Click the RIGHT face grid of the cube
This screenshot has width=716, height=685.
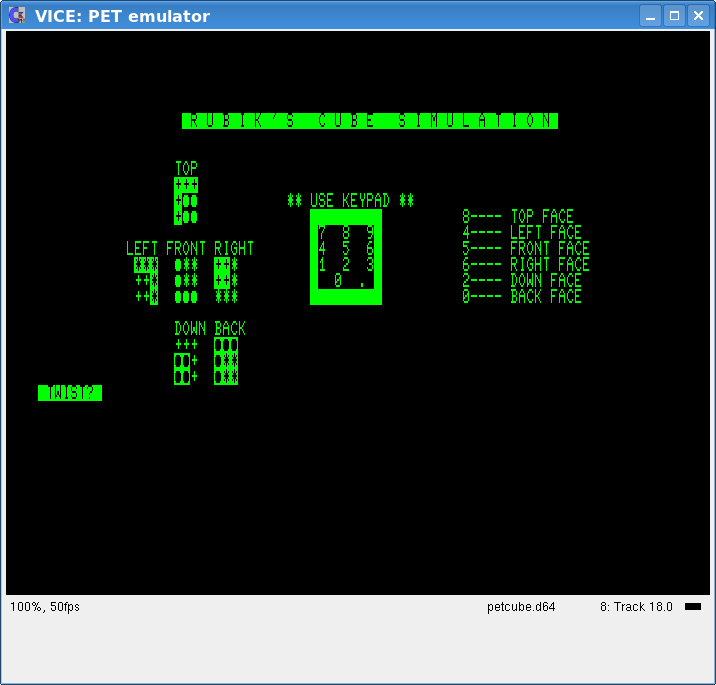pos(226,281)
